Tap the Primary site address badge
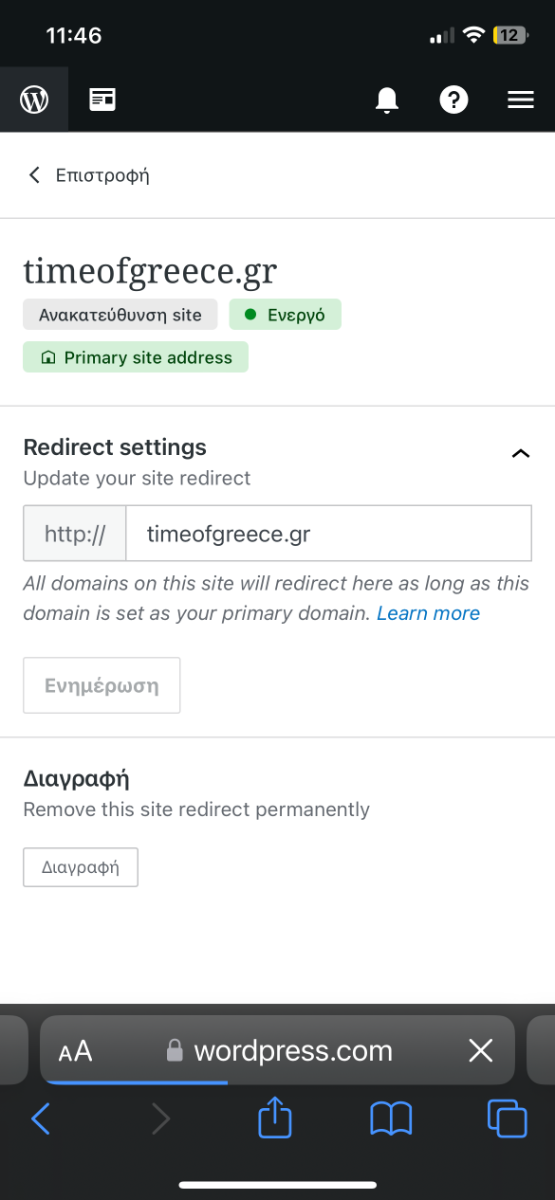 pos(136,357)
